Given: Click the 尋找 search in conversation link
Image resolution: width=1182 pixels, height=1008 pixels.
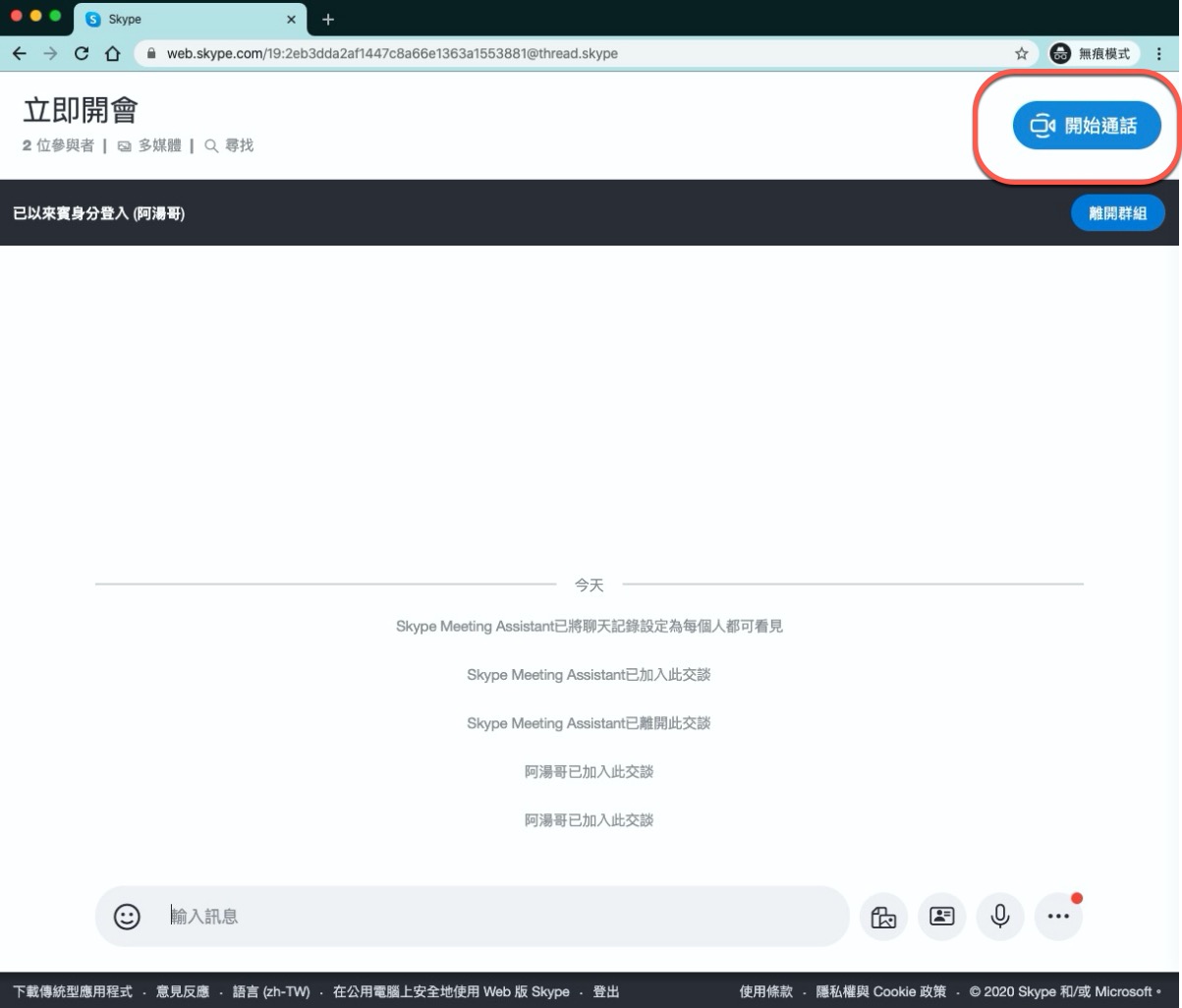Looking at the screenshot, I should pos(229,145).
